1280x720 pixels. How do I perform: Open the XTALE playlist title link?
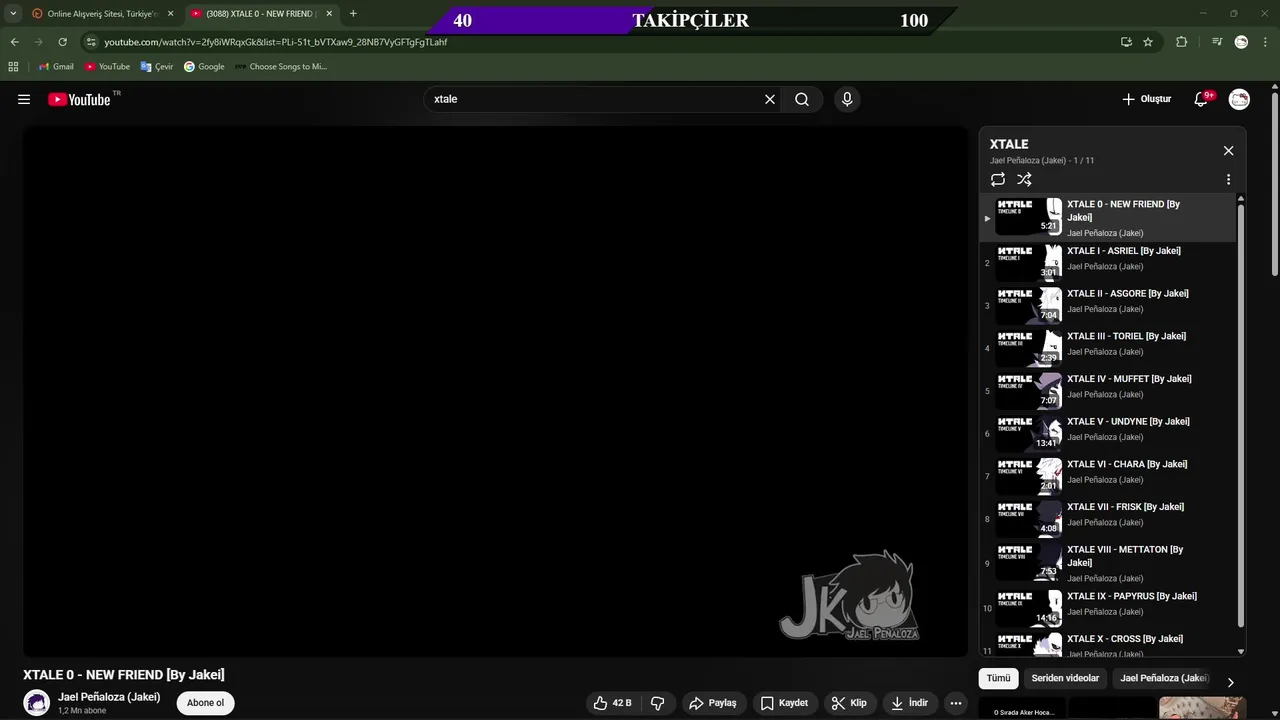coord(1009,144)
